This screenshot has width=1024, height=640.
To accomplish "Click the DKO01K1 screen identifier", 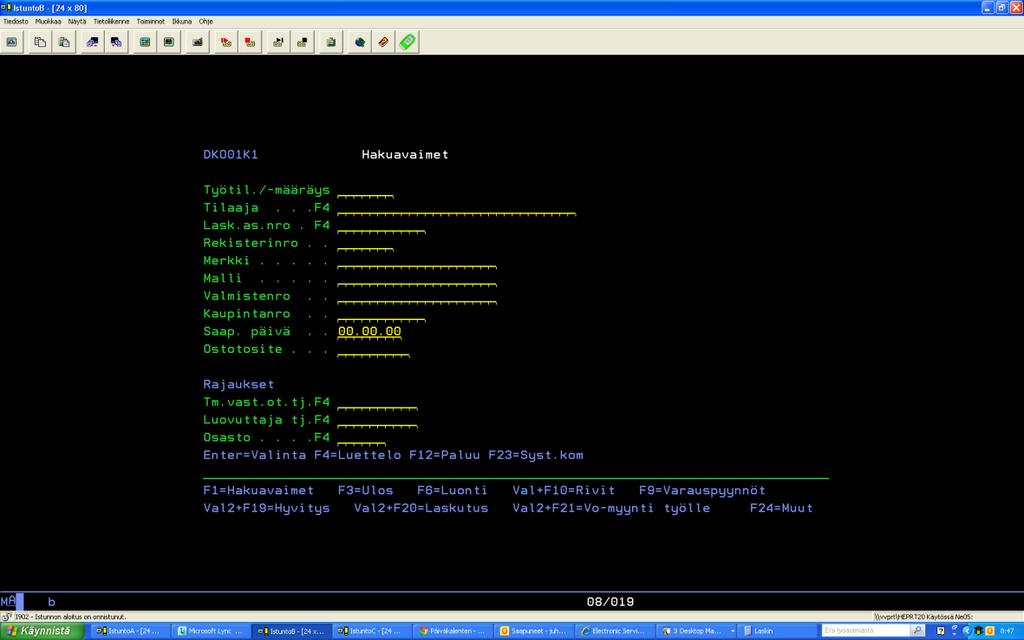I will 231,155.
